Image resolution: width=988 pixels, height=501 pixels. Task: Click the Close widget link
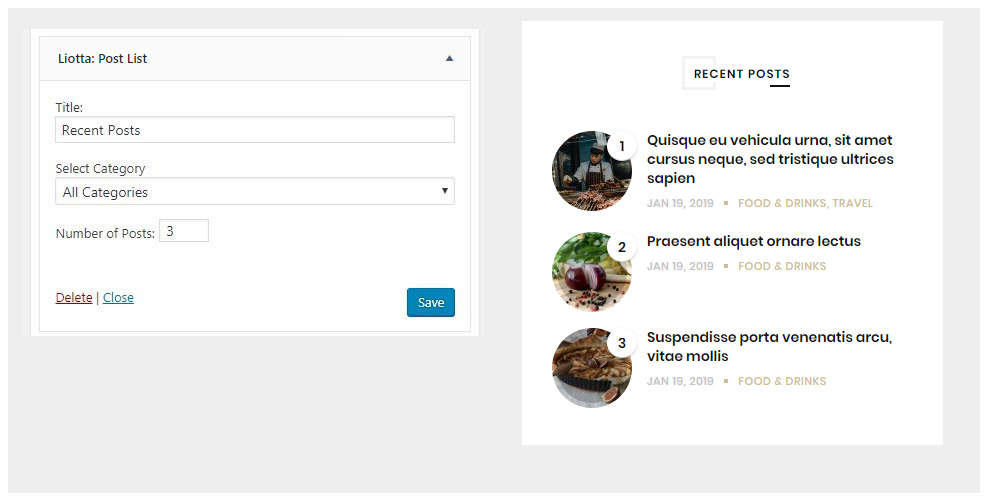[118, 298]
